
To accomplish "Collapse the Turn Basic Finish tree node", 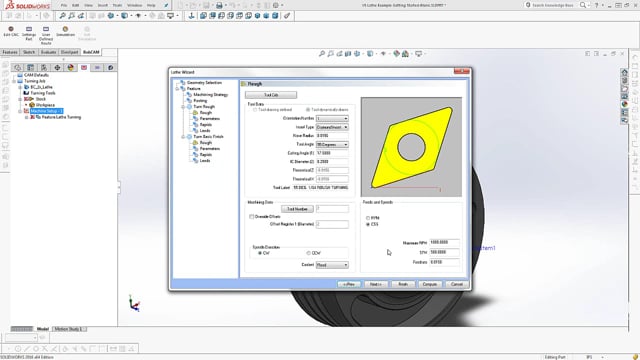I will (183, 137).
